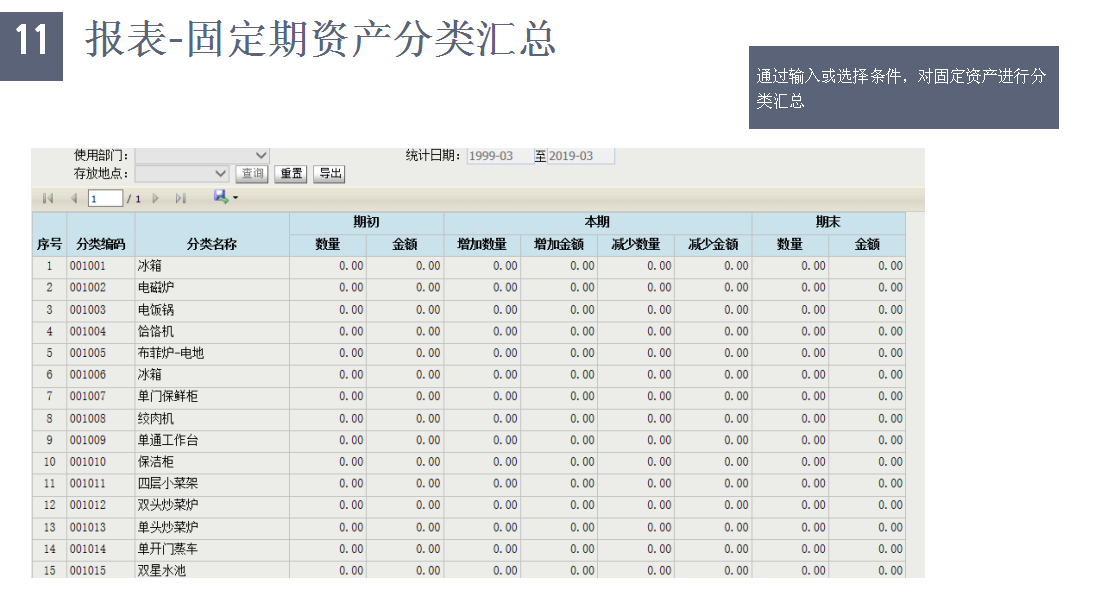The image size is (1094, 597).
Task: Click the page number input box
Action: click(x=105, y=198)
